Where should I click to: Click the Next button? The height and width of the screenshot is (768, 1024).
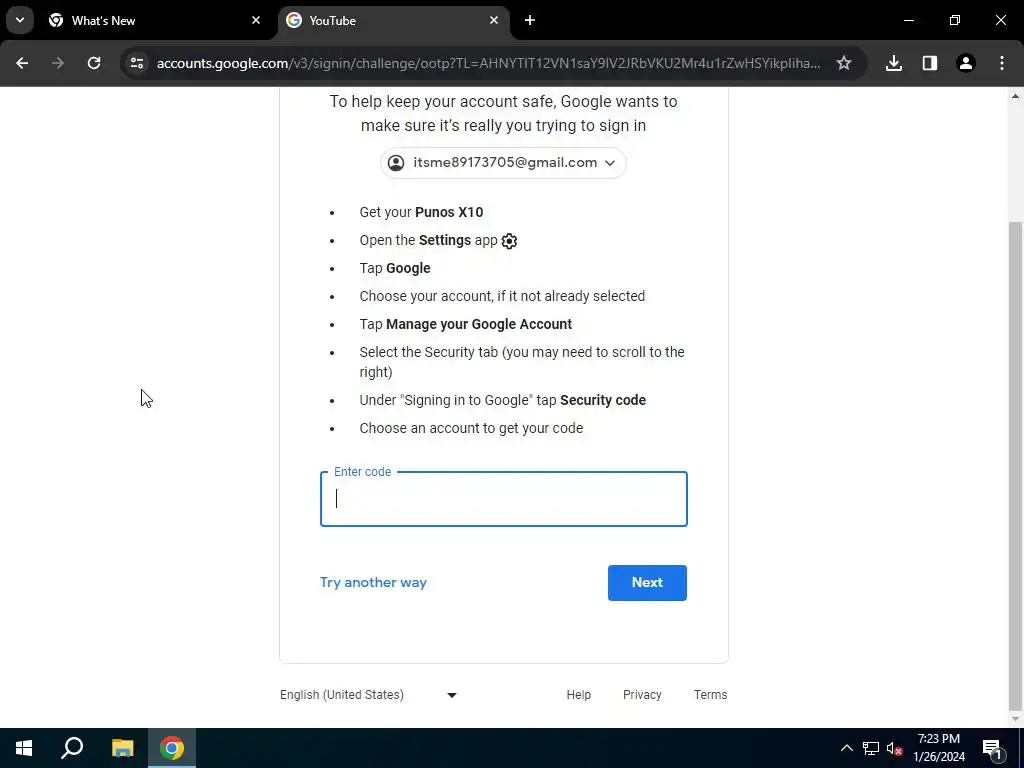tap(647, 583)
